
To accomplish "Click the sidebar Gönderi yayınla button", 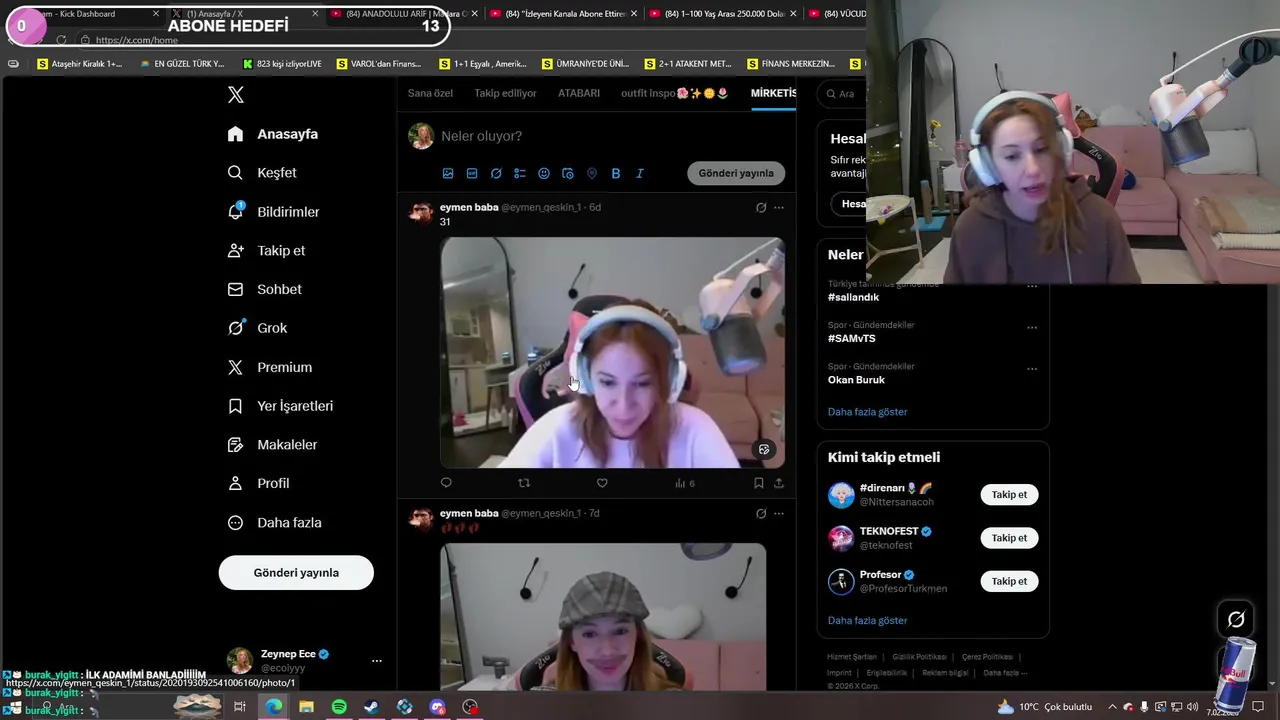I will tap(296, 573).
